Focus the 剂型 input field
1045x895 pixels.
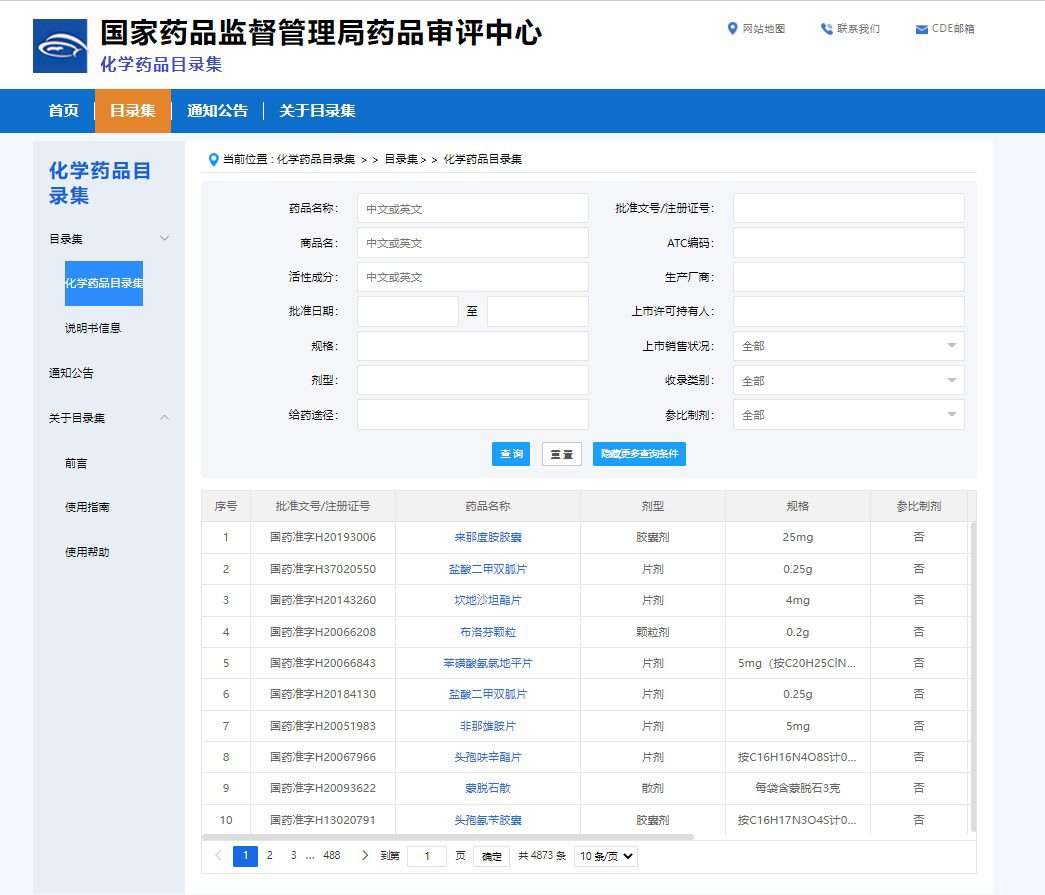(473, 380)
